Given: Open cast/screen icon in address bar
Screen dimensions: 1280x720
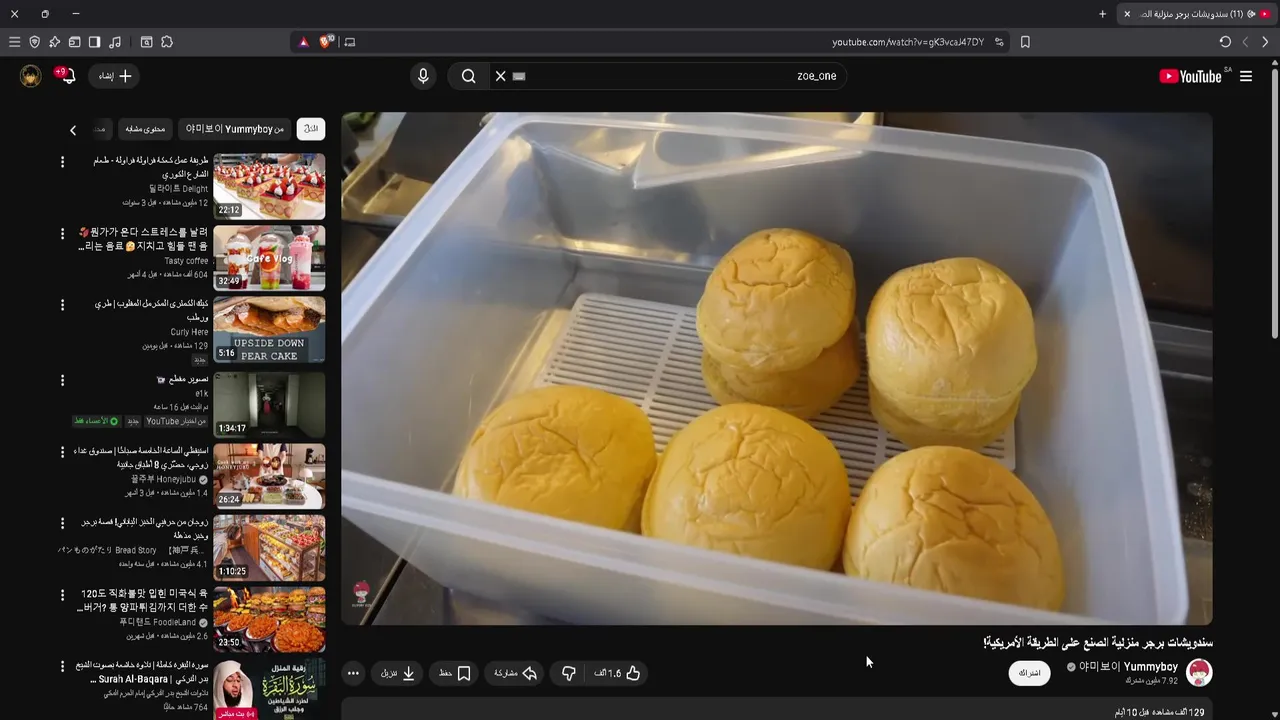Looking at the screenshot, I should point(349,42).
